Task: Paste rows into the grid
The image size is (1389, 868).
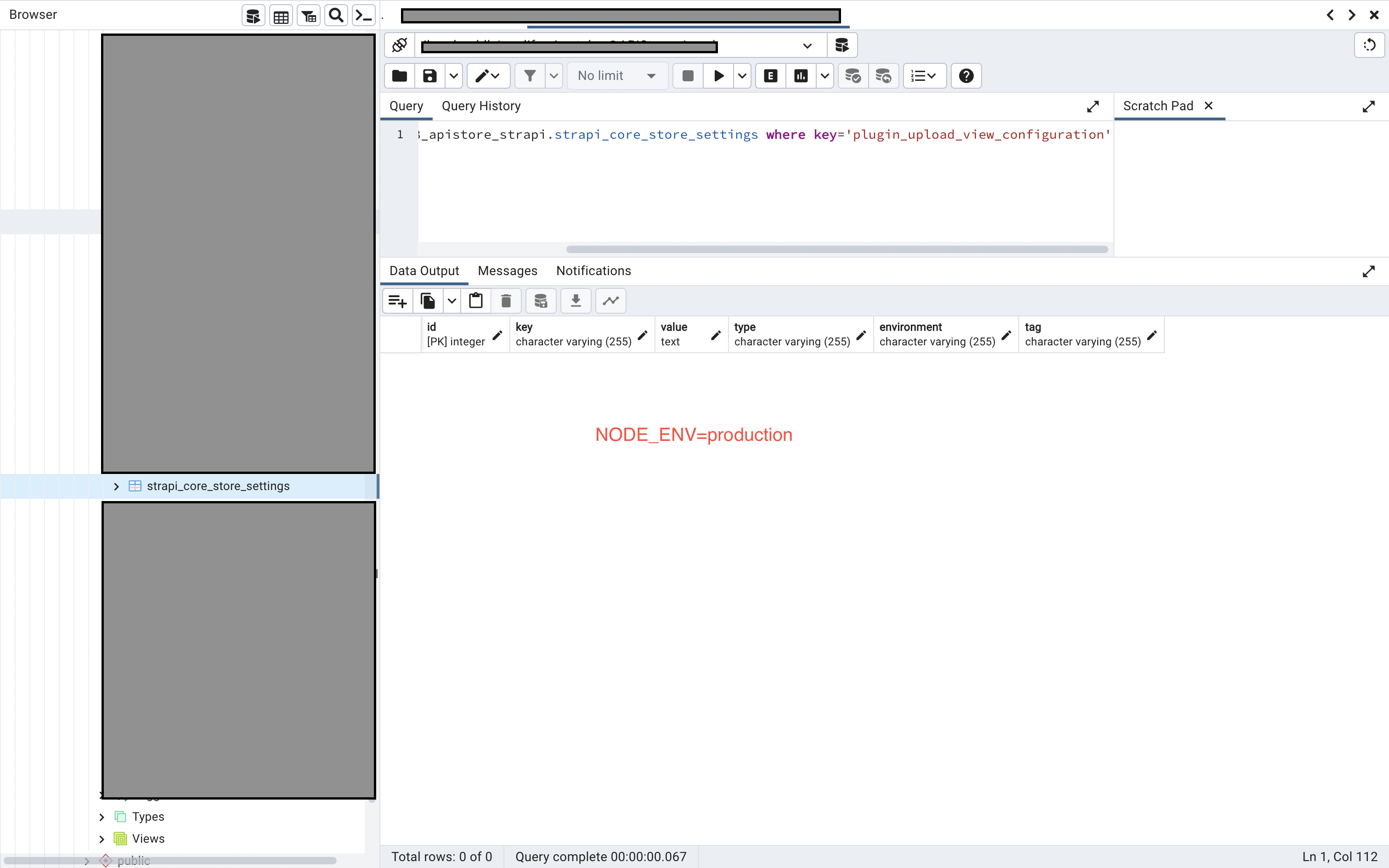Action: coord(476,301)
